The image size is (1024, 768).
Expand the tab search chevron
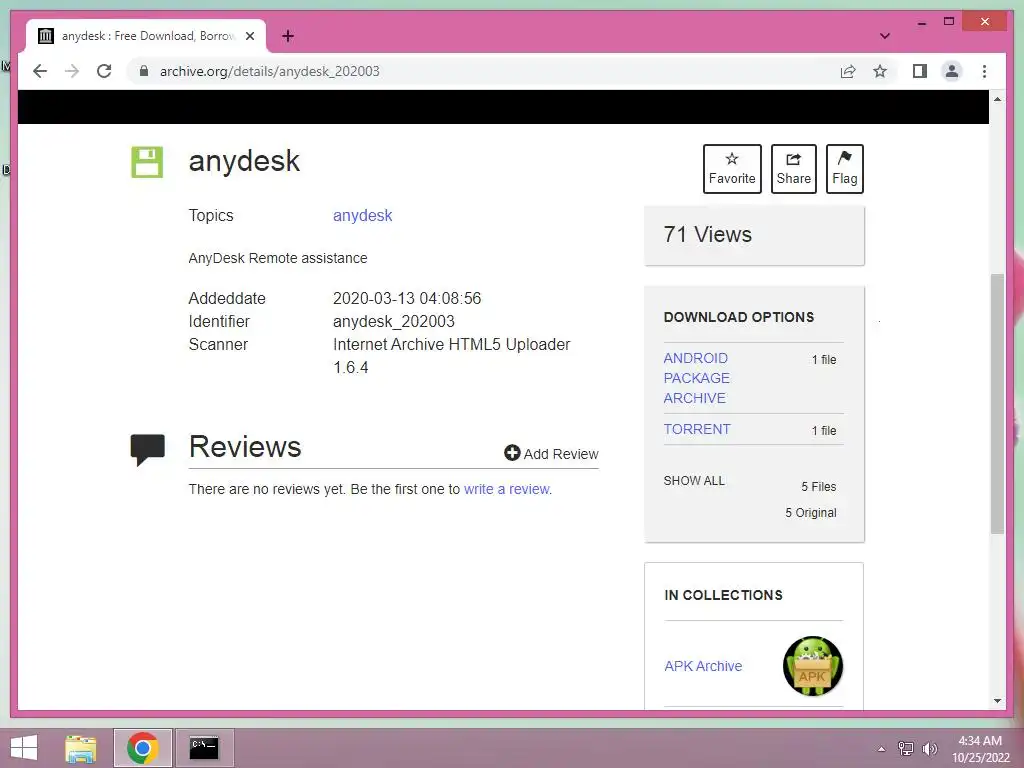coord(884,36)
